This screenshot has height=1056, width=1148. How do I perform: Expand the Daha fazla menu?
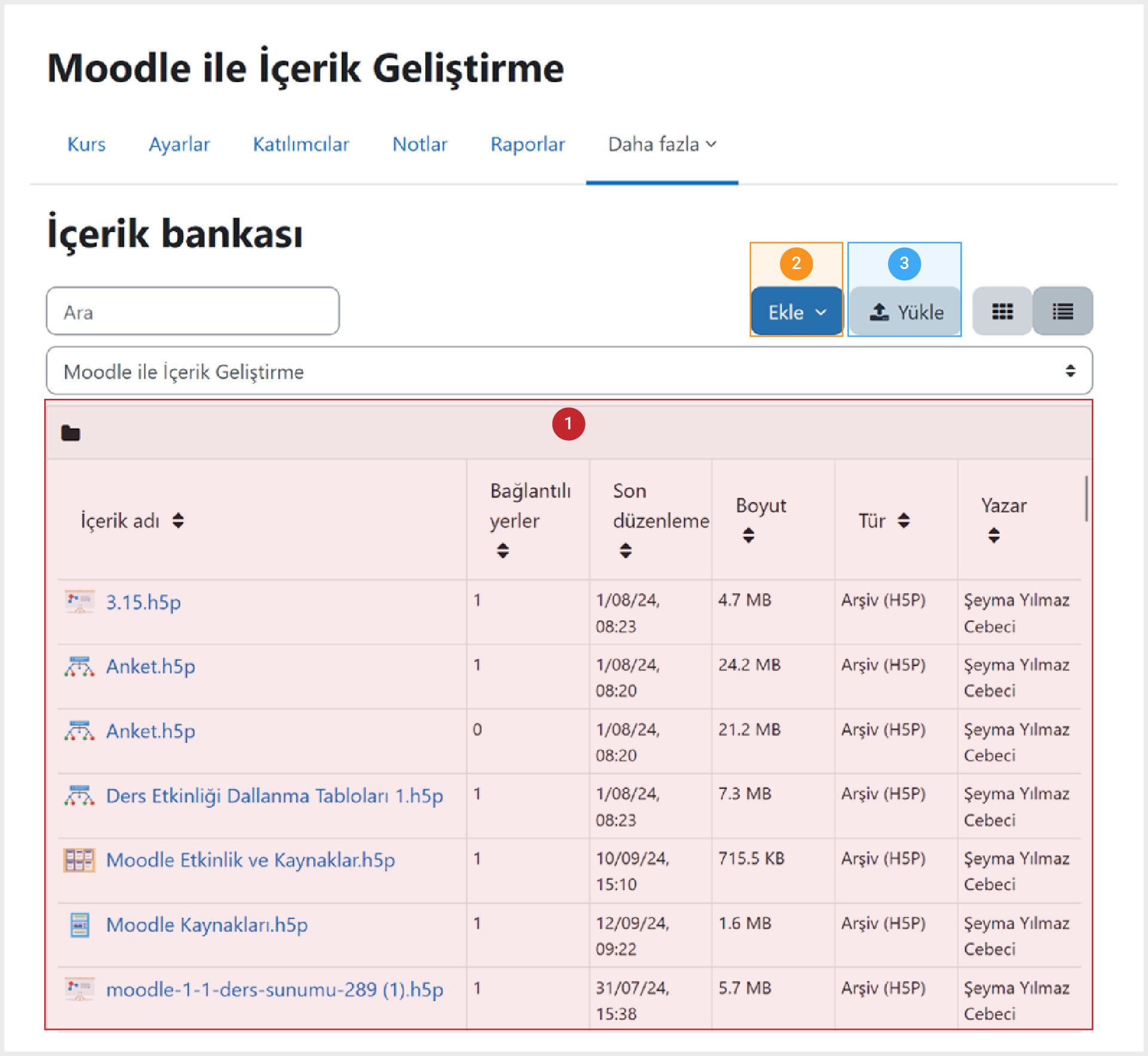click(662, 144)
